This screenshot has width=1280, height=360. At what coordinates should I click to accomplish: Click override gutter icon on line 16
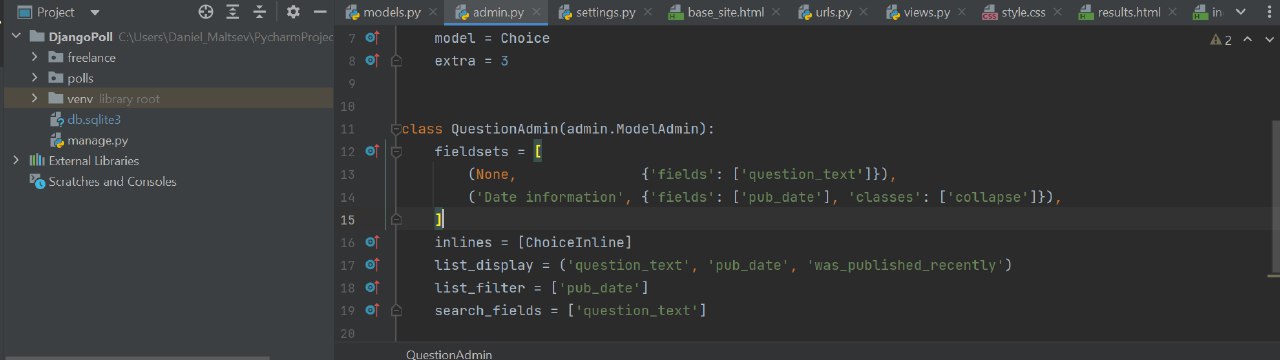372,242
